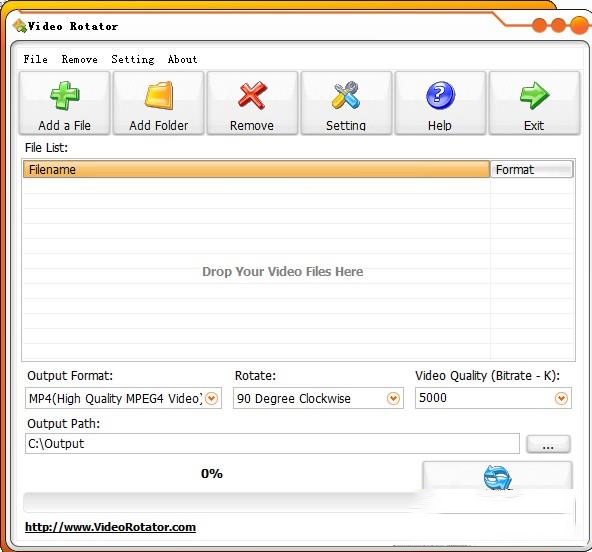Expand the Video Quality bitrate dropdown
The height and width of the screenshot is (552, 592).
tap(561, 398)
